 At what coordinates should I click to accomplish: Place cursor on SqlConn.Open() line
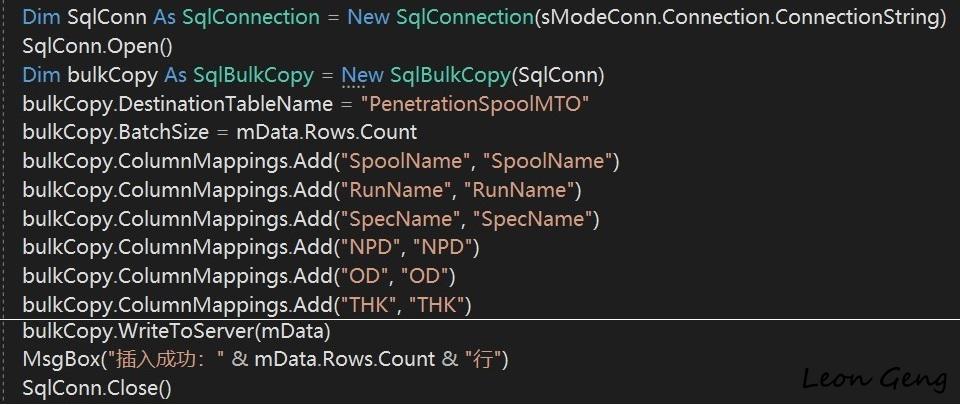click(x=97, y=46)
